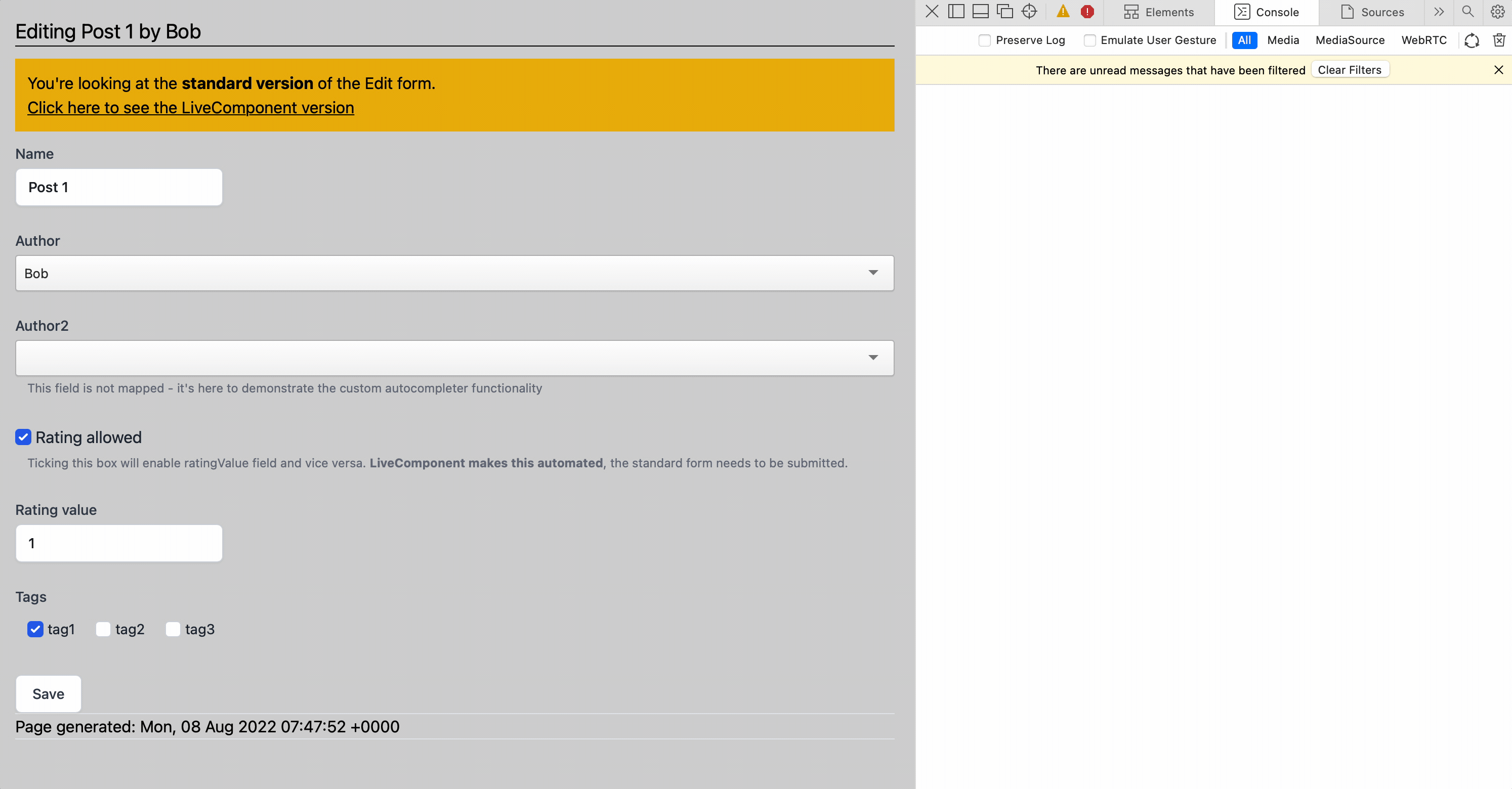1512x789 pixels.
Task: Open inspector settings gear
Action: [1497, 12]
